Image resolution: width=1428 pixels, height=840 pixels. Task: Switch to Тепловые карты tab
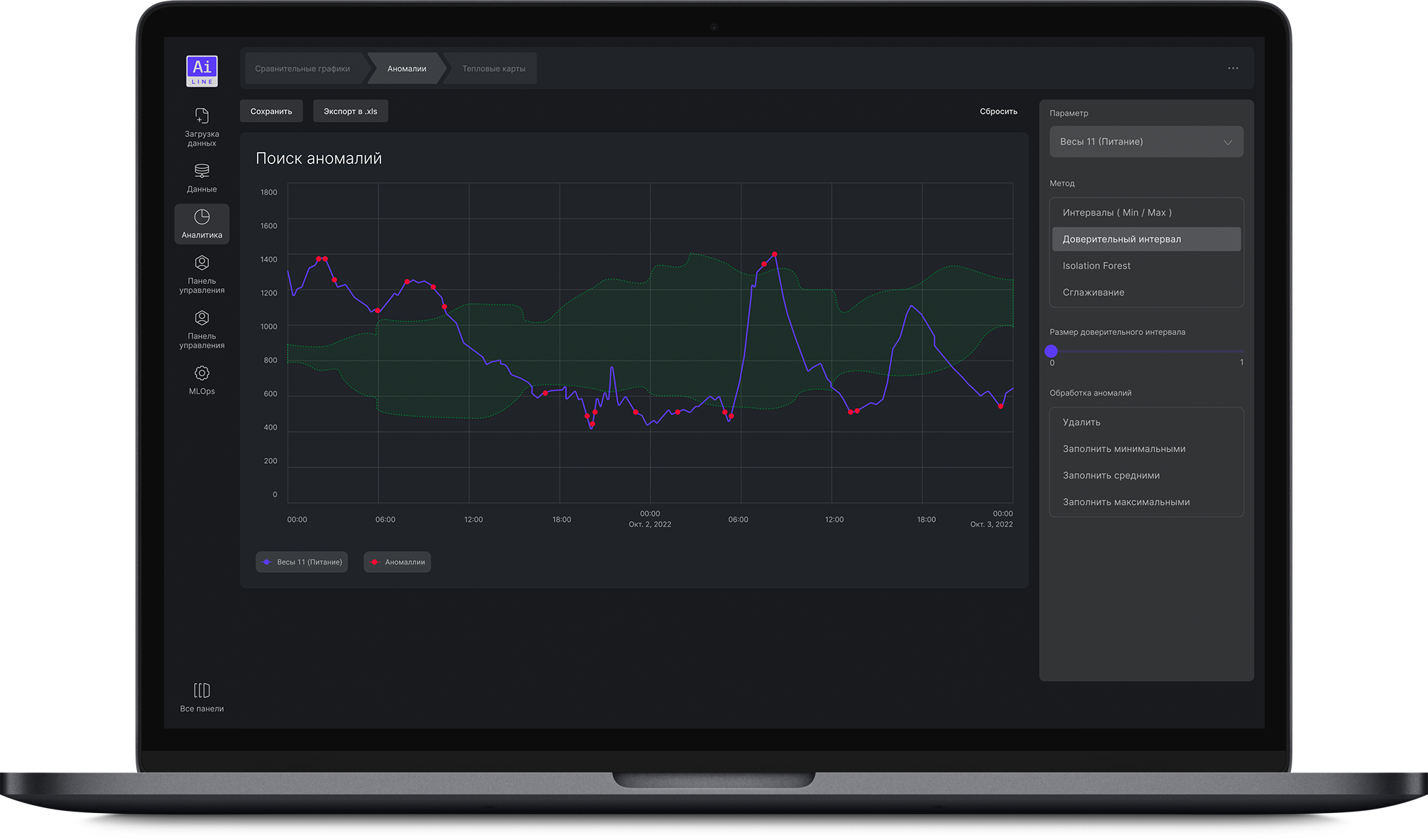494,69
